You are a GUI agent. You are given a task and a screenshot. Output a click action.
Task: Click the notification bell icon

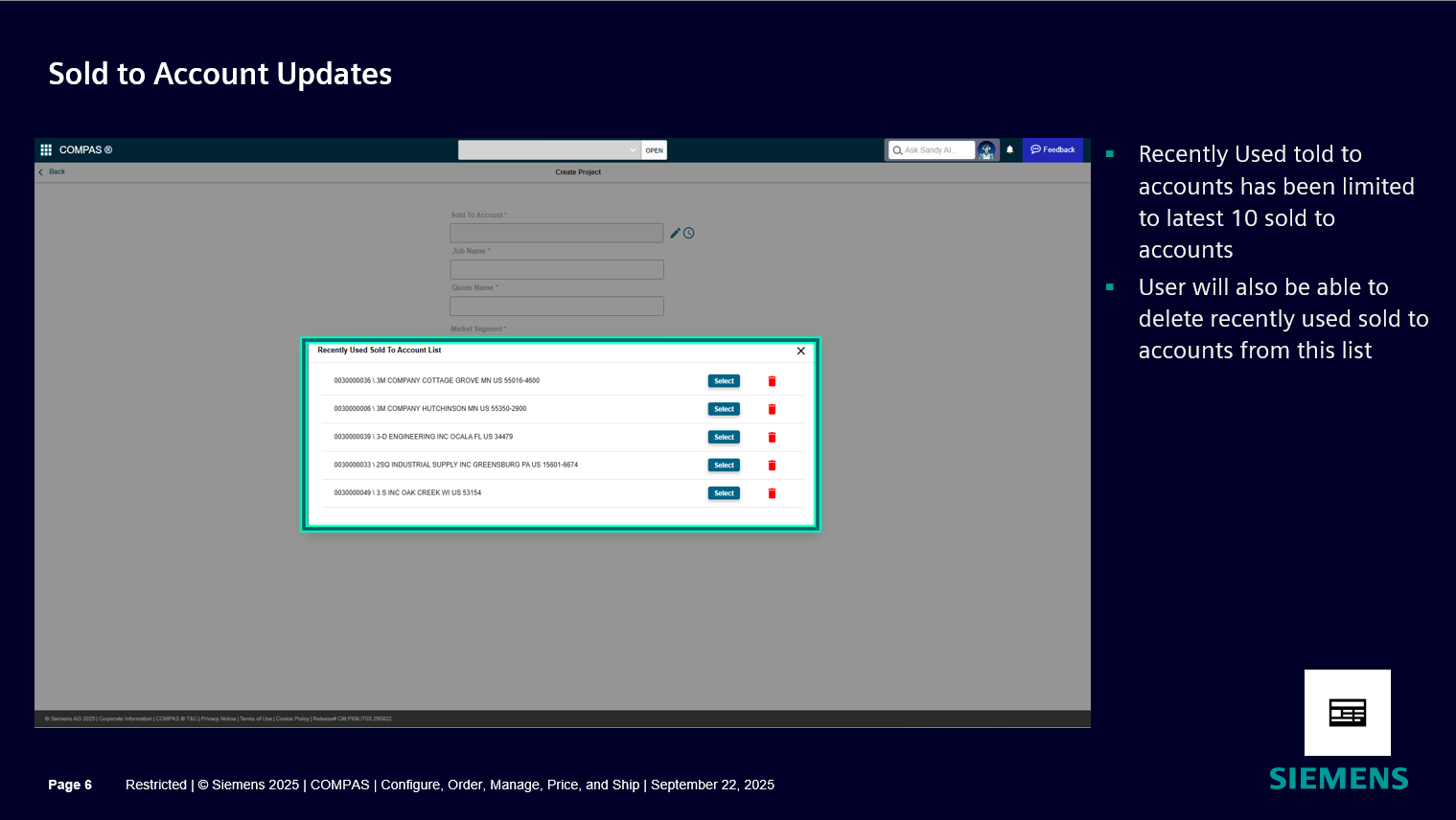1009,149
